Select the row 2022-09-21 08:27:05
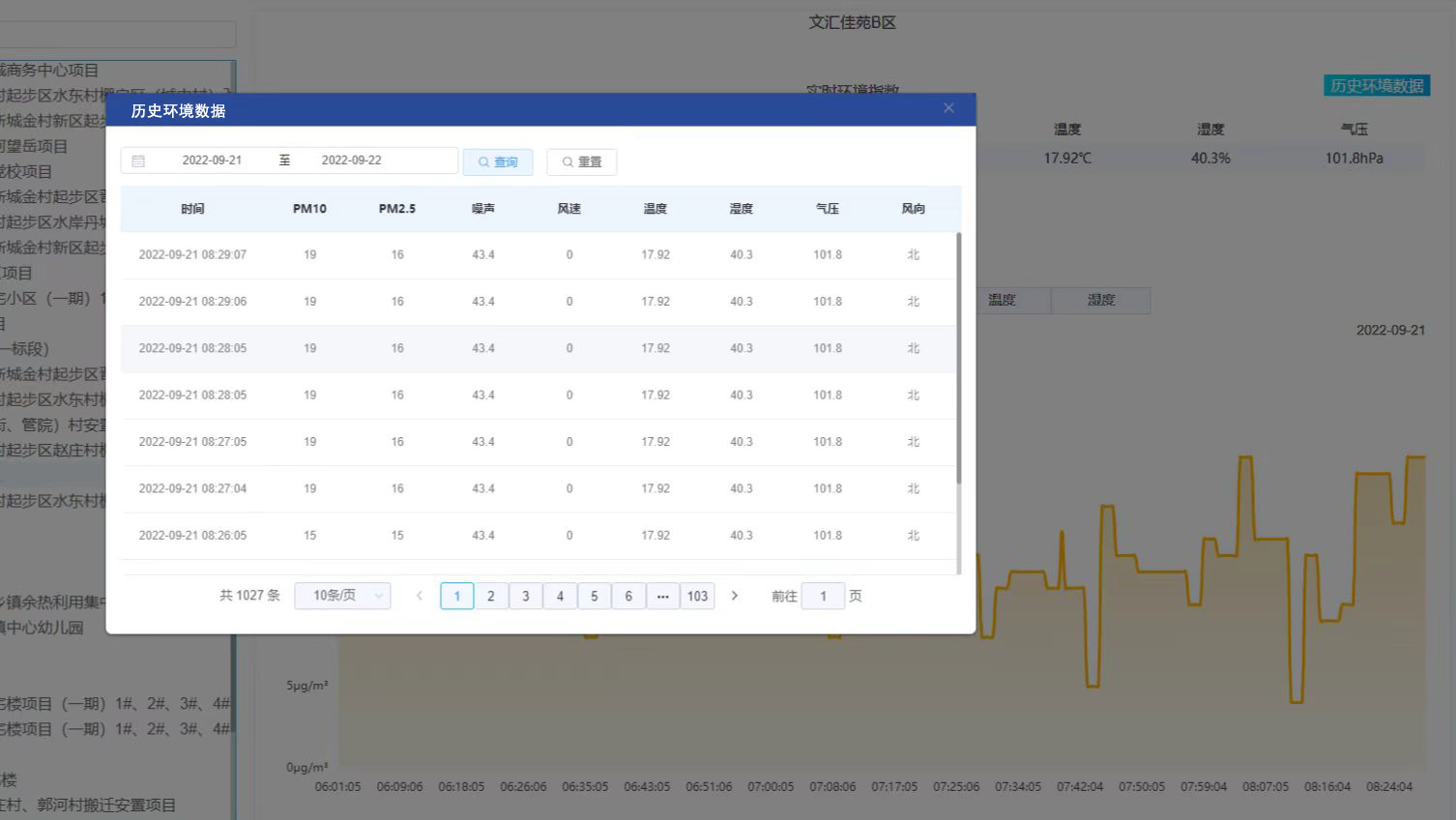 coord(538,442)
